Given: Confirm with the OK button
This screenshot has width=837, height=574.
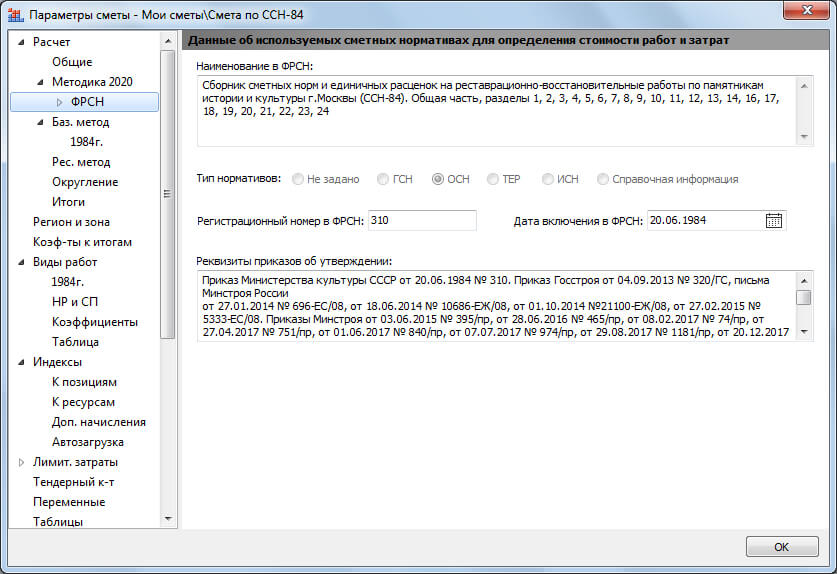Looking at the screenshot, I should pyautogui.click(x=781, y=547).
